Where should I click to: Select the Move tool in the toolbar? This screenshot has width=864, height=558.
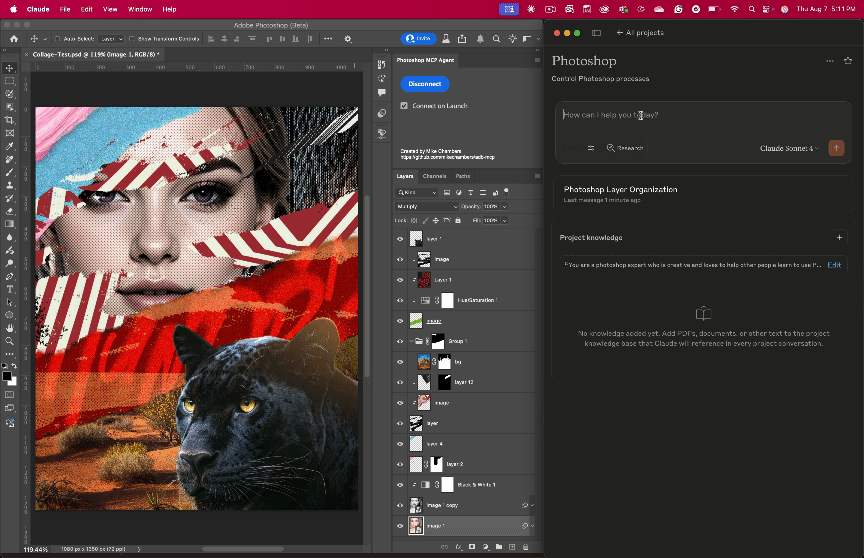pos(9,68)
